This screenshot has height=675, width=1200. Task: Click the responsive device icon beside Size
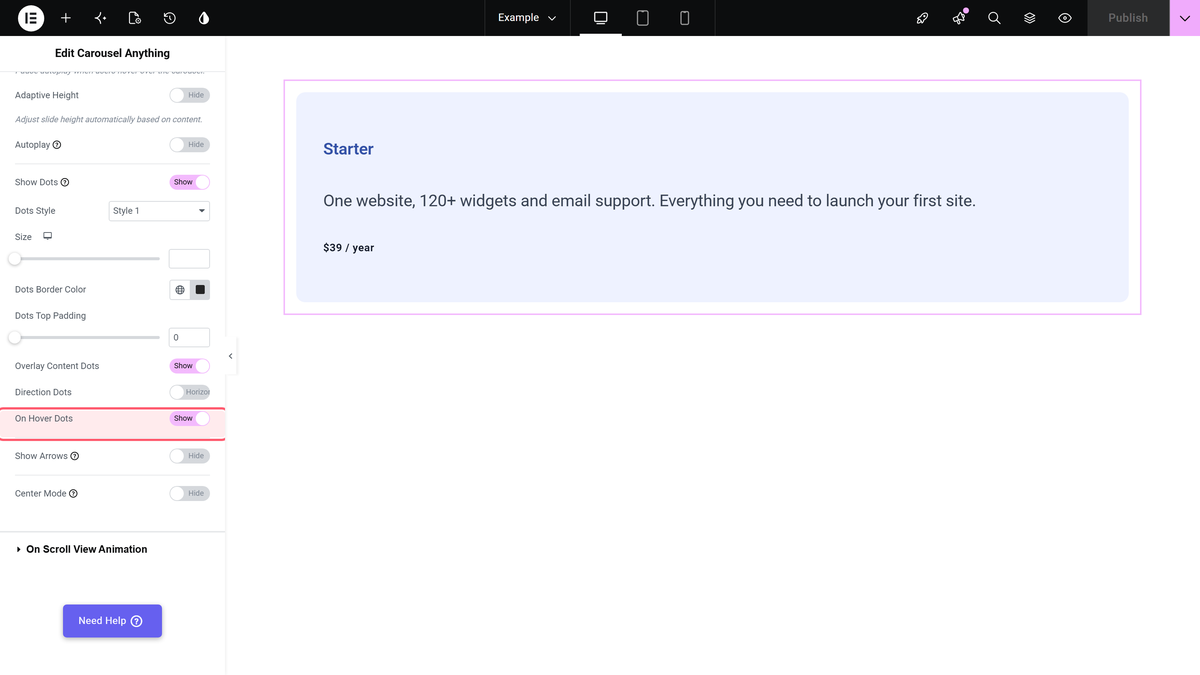point(47,237)
